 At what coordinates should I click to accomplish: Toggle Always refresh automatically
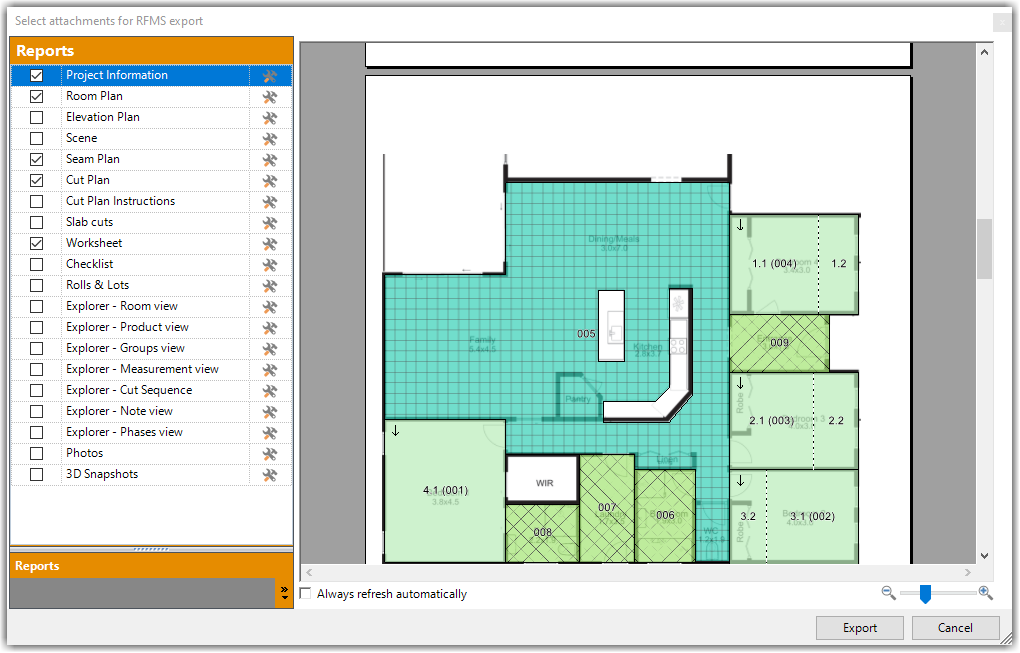coord(306,593)
